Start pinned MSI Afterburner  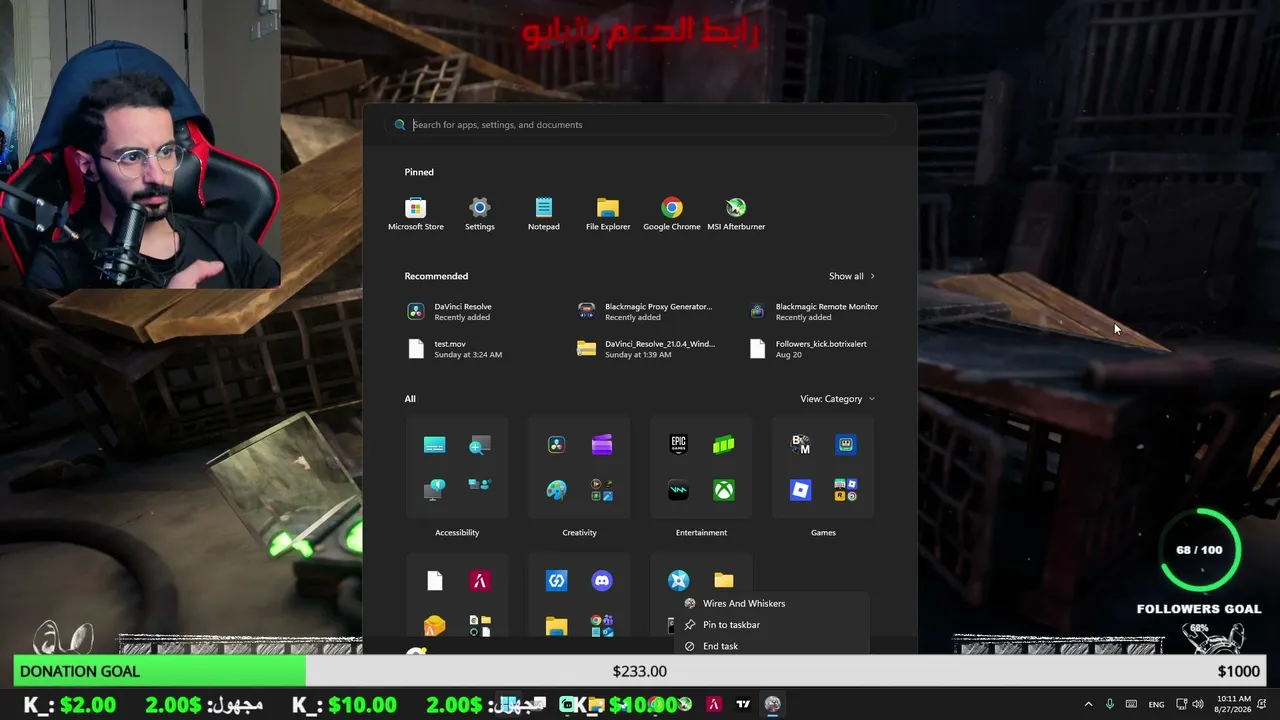[x=736, y=214]
